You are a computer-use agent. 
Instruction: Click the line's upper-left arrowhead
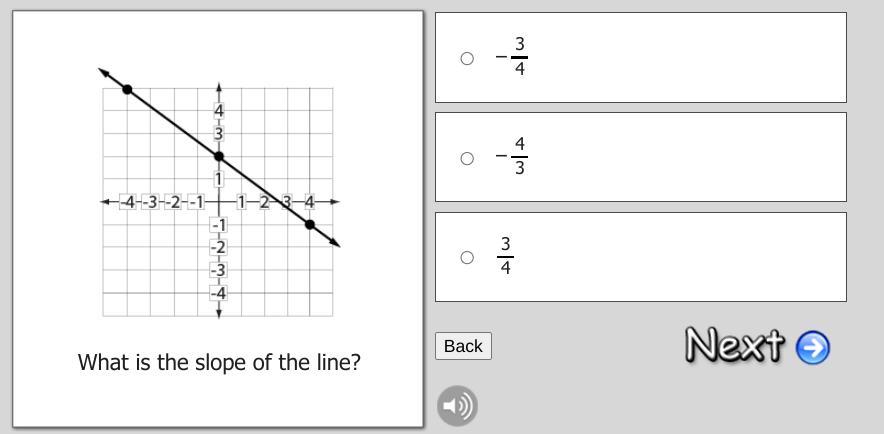pos(103,72)
